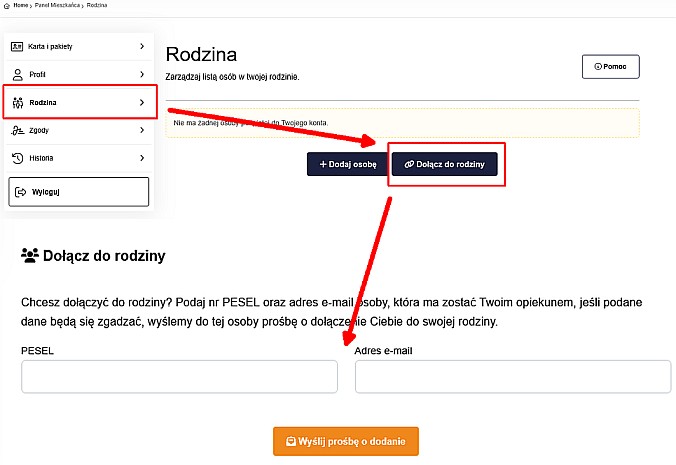Expand the Zgody chevron arrow
The image size is (676, 465).
point(142,130)
